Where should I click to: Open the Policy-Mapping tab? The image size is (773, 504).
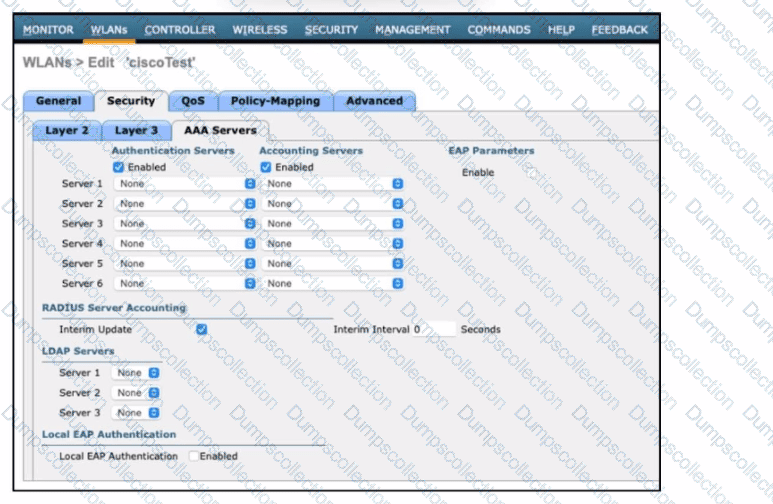(x=275, y=101)
